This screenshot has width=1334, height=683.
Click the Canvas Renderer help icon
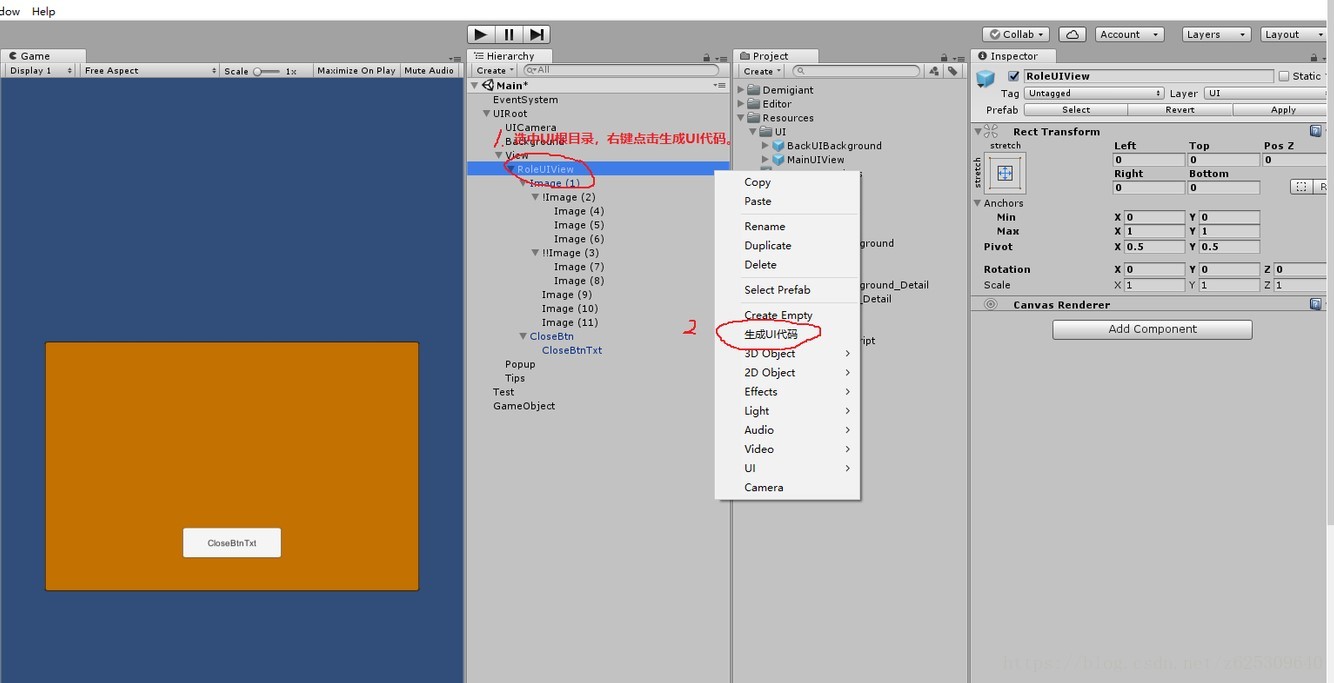(1316, 304)
